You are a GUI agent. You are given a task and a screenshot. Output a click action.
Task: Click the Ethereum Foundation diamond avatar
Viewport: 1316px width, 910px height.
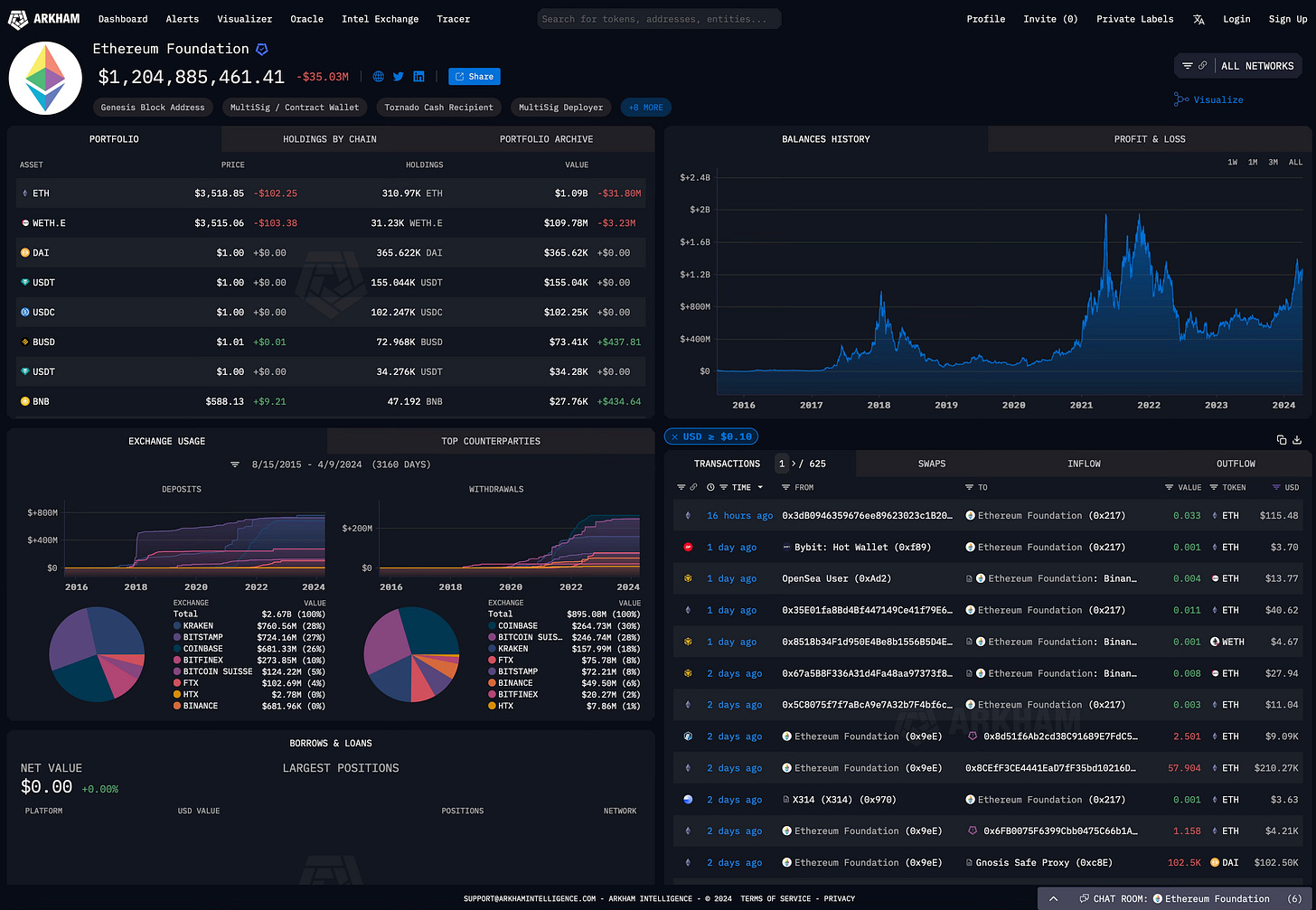click(45, 79)
